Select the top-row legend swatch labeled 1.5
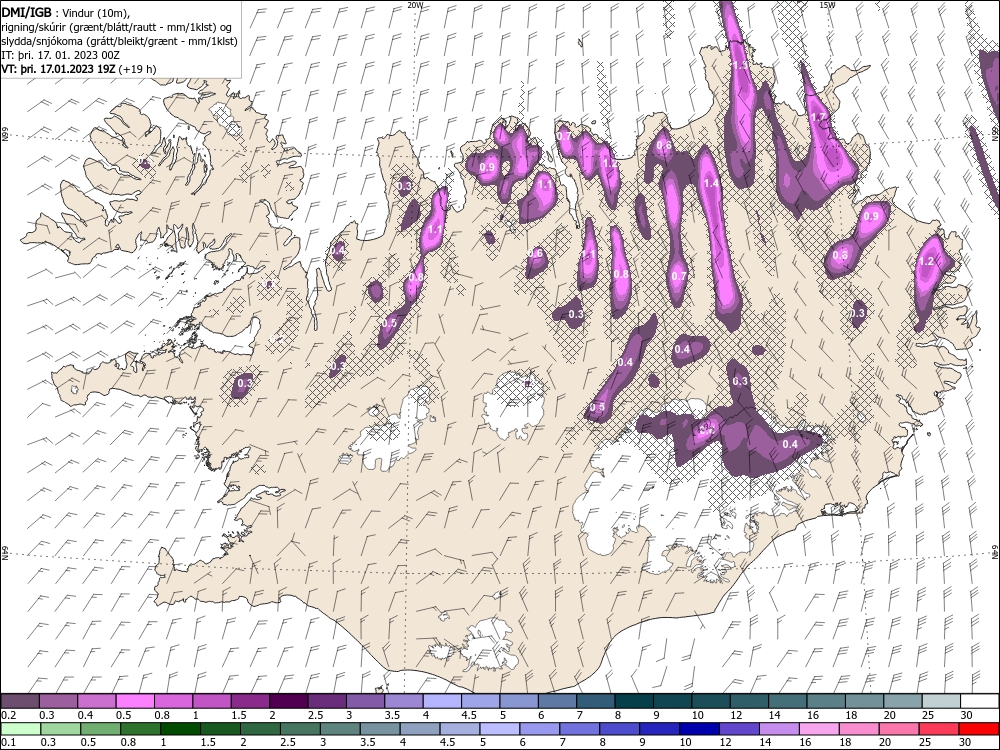 (x=250, y=701)
